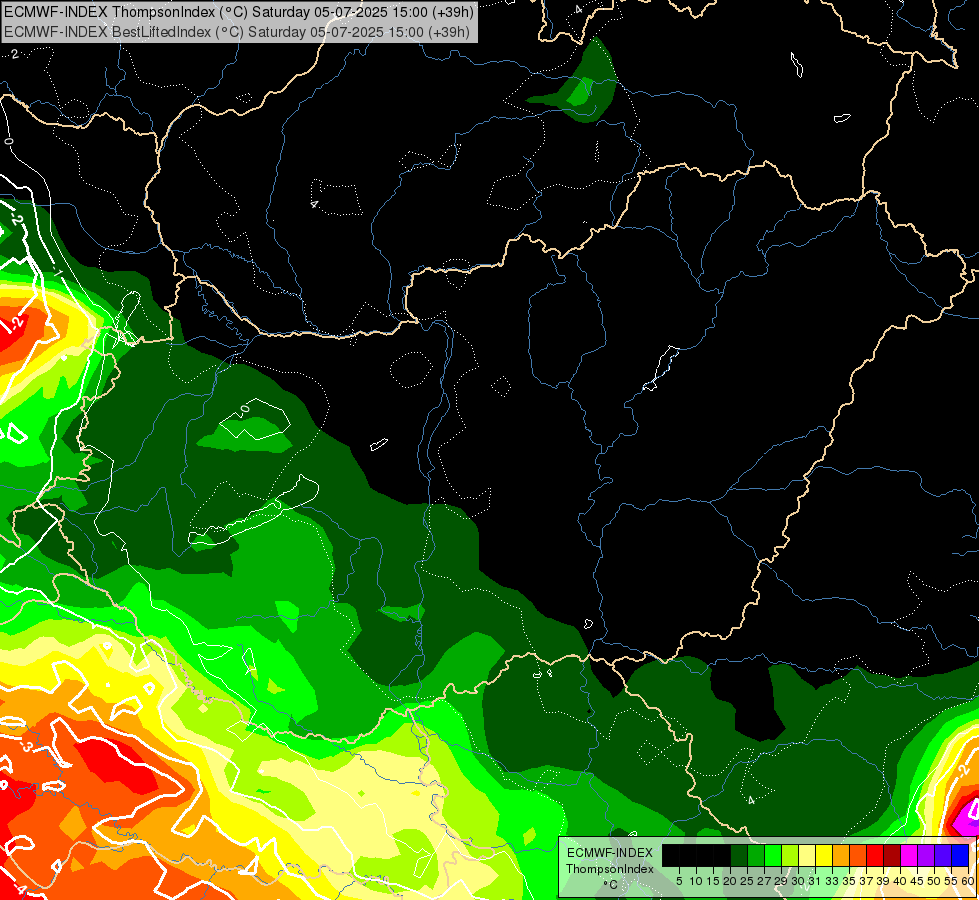Click the legend's ECMWF-INDEX label
Screen dimensions: 979x900
610,853
